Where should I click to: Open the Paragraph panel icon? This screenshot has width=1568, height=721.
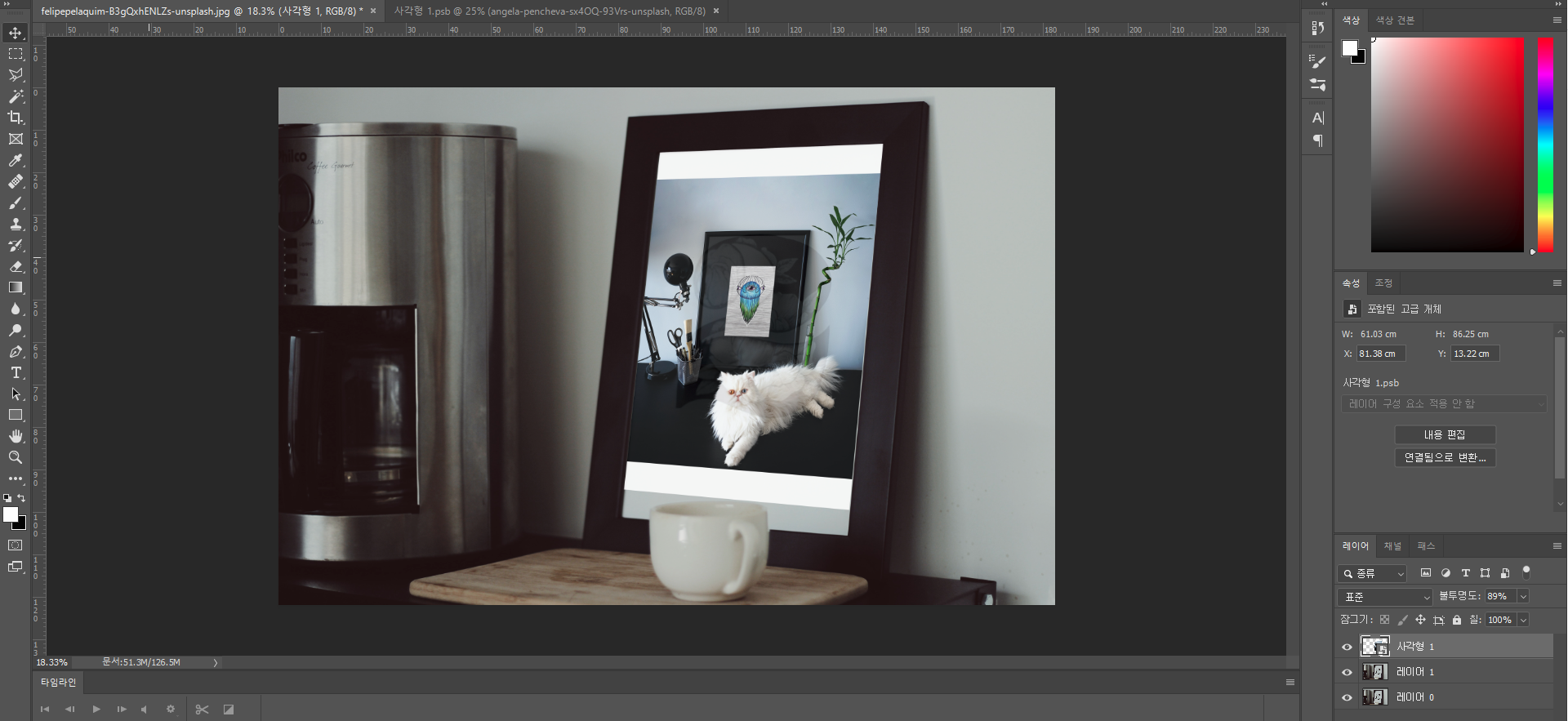(x=1317, y=140)
